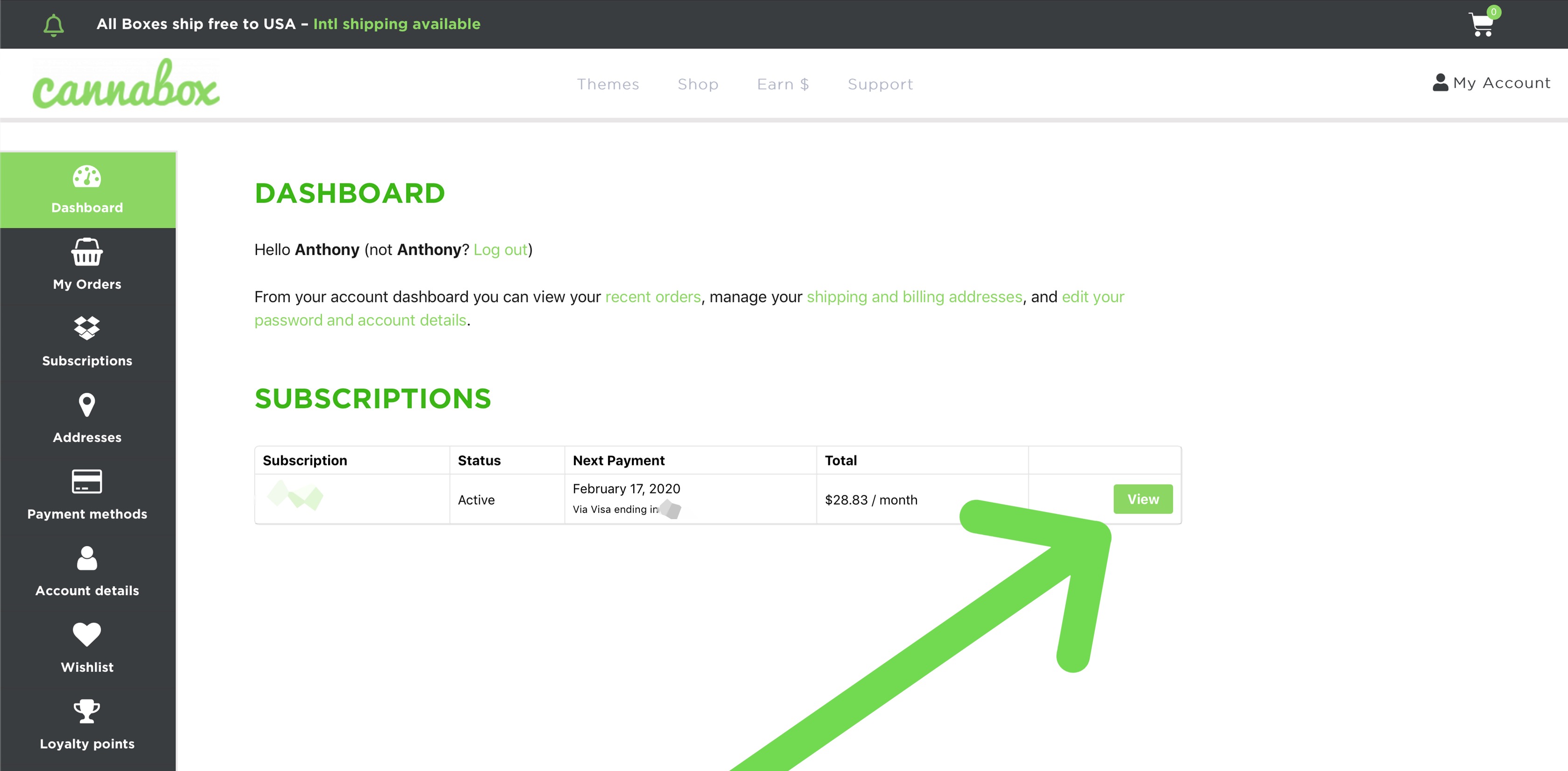Open shipping and billing addresses link

914,297
